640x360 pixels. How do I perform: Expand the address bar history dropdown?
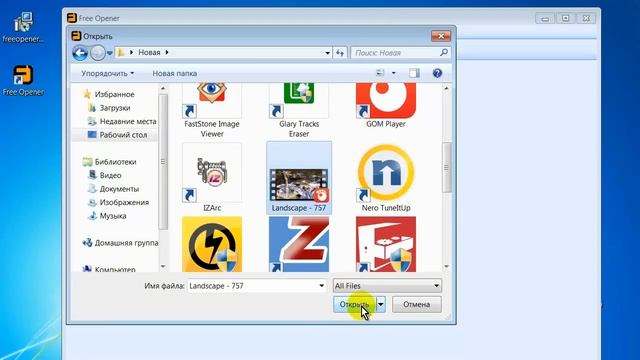pyautogui.click(x=327, y=53)
